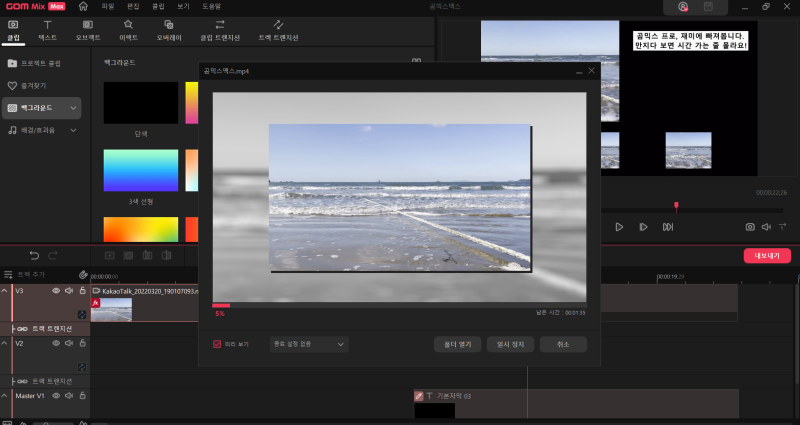800x425 pixels.
Task: Click the save disk icon in title bar
Action: 708,7
